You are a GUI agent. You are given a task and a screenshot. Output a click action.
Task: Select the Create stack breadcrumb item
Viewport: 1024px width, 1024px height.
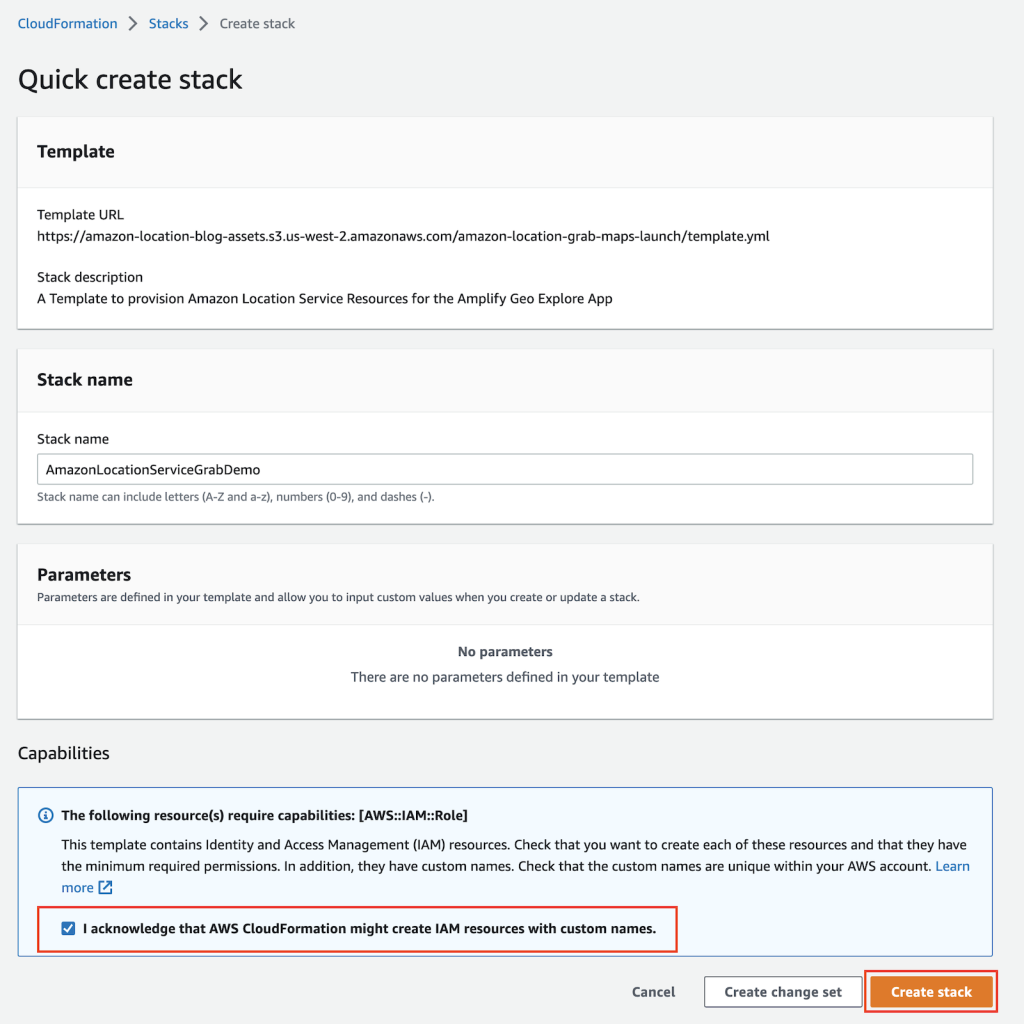257,23
